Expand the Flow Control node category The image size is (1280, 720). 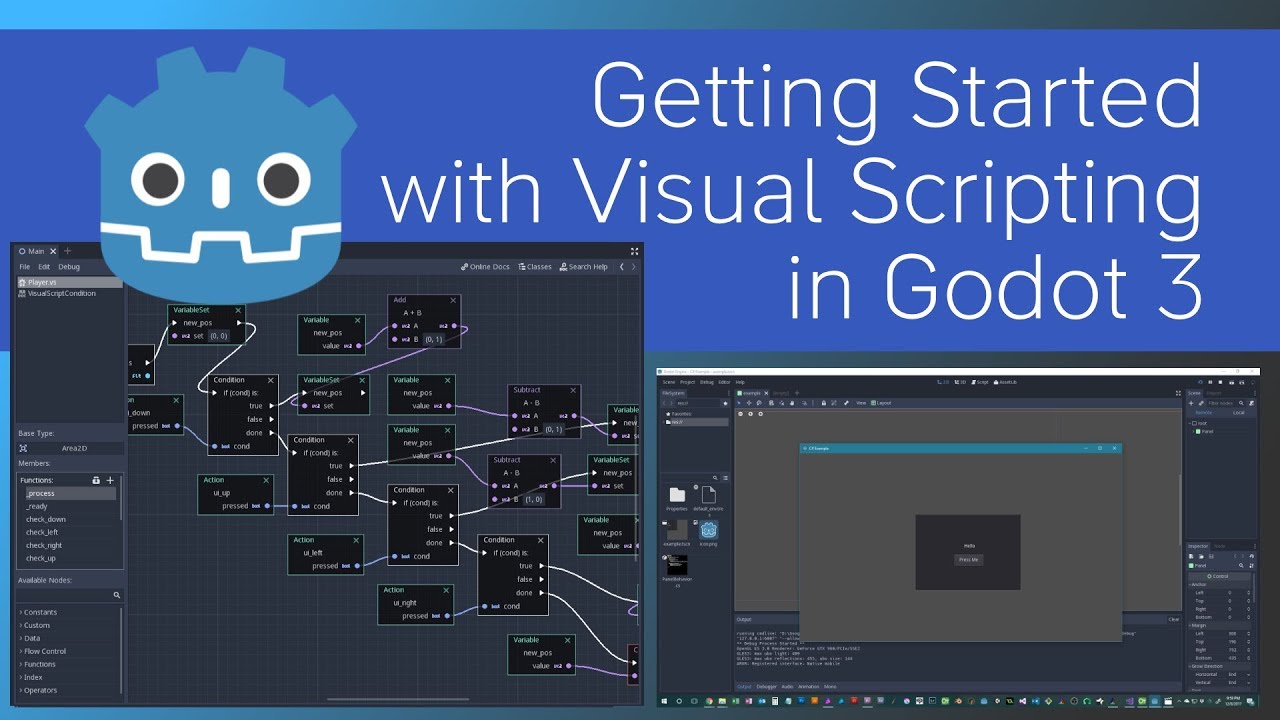pos(45,650)
